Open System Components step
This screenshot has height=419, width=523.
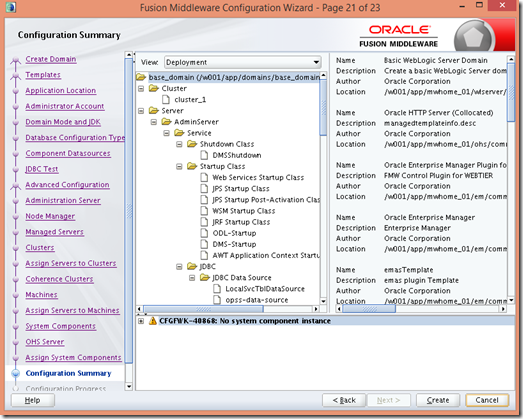(61, 326)
